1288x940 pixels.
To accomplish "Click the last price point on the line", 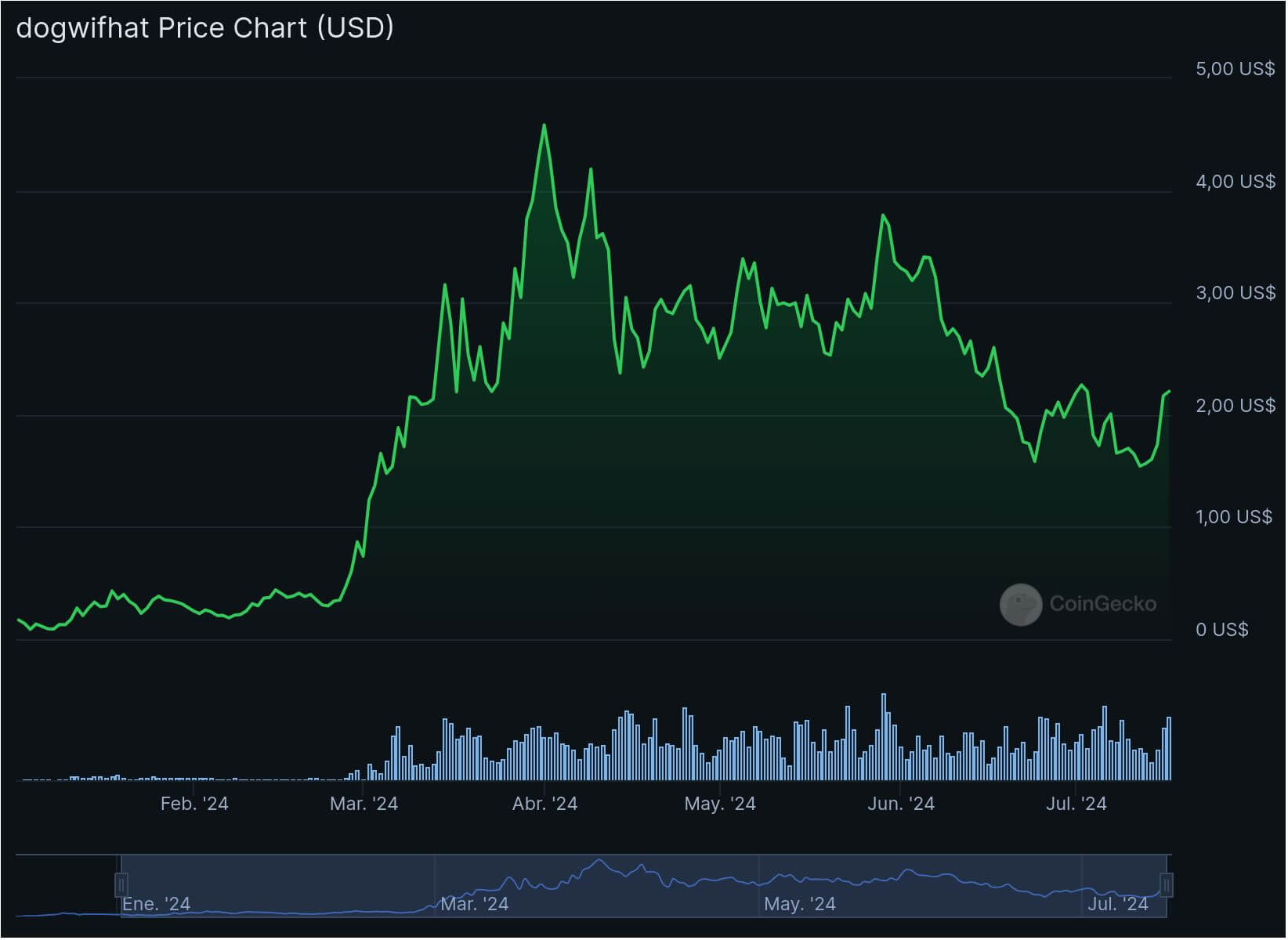I will click(x=1169, y=392).
